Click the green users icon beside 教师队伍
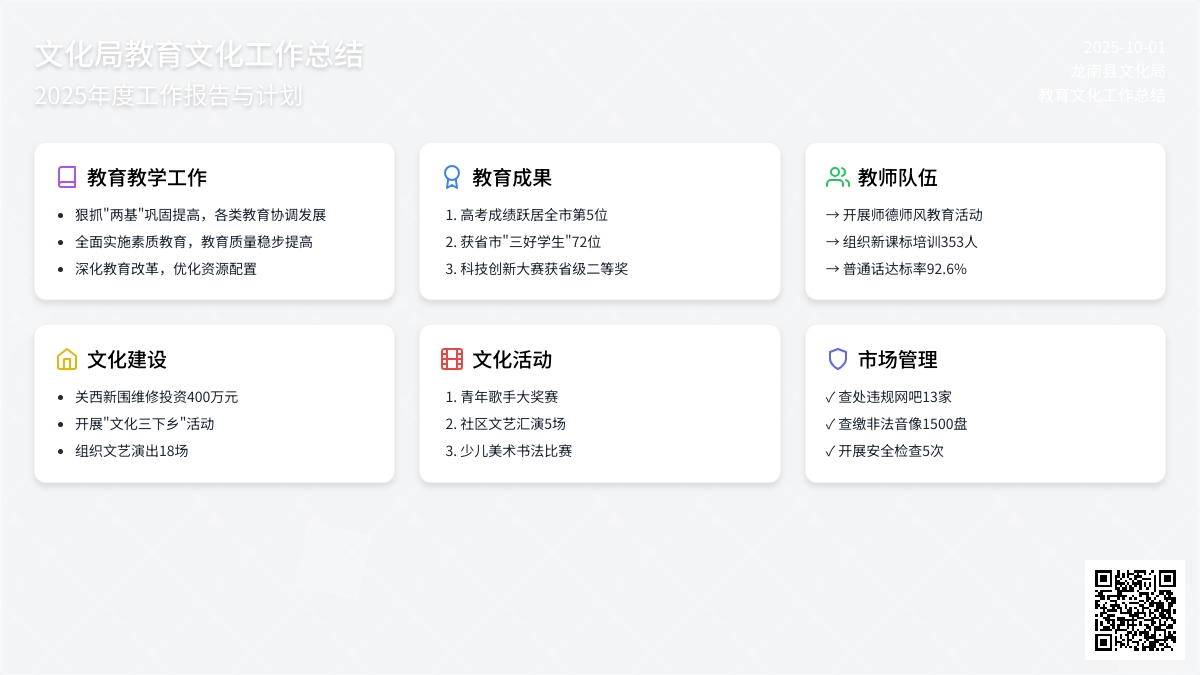1200x675 pixels. [837, 177]
